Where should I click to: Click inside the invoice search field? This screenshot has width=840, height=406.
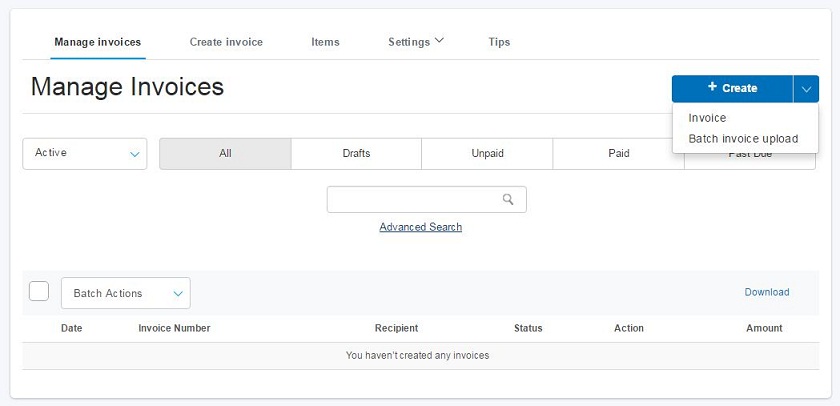tap(426, 199)
